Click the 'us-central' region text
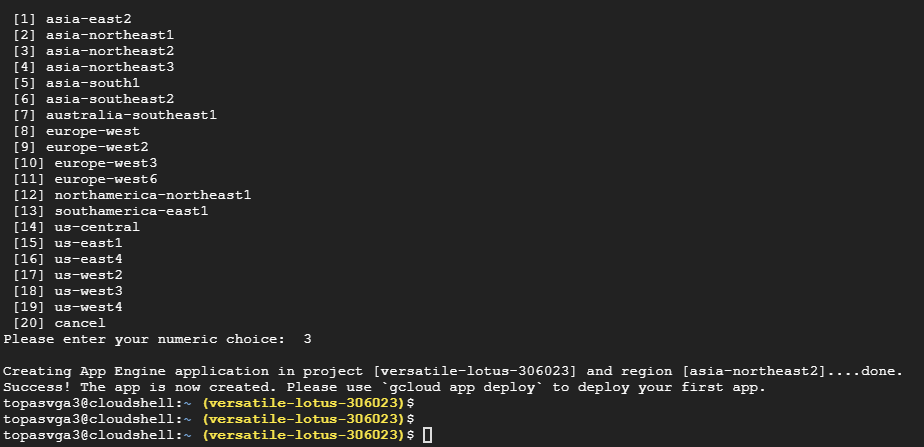 click(x=97, y=227)
